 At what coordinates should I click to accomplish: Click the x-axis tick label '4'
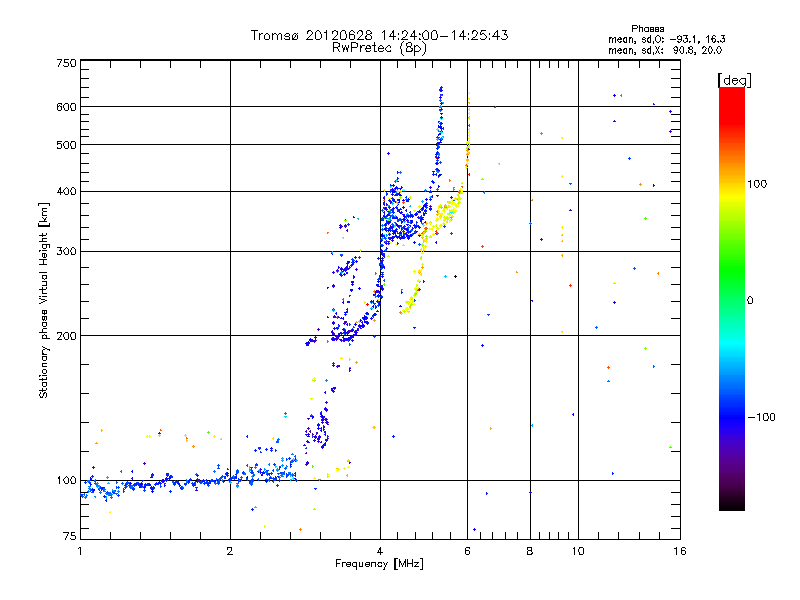point(380,551)
